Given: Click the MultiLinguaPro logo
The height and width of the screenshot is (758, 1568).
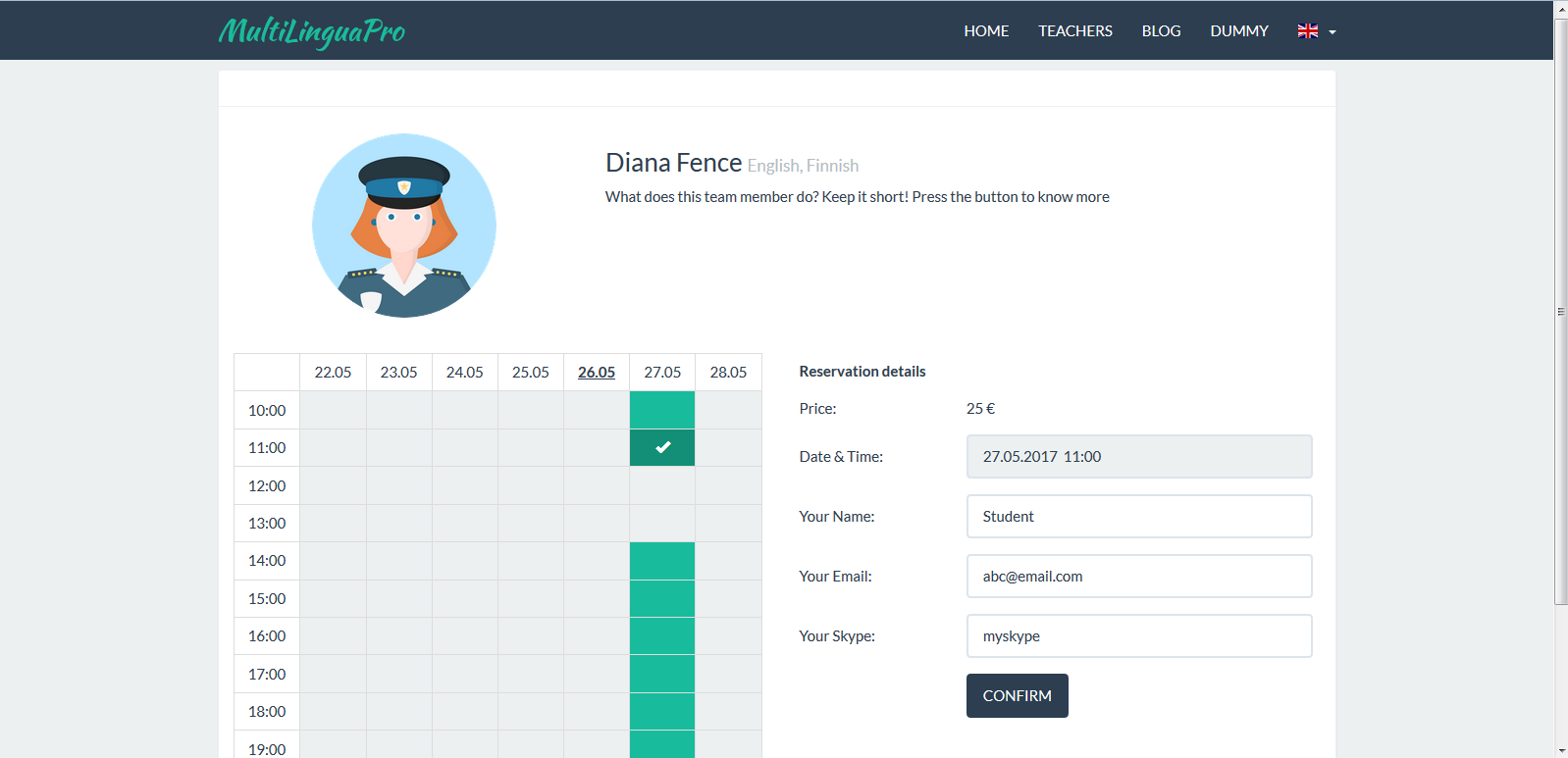Looking at the screenshot, I should click(311, 31).
